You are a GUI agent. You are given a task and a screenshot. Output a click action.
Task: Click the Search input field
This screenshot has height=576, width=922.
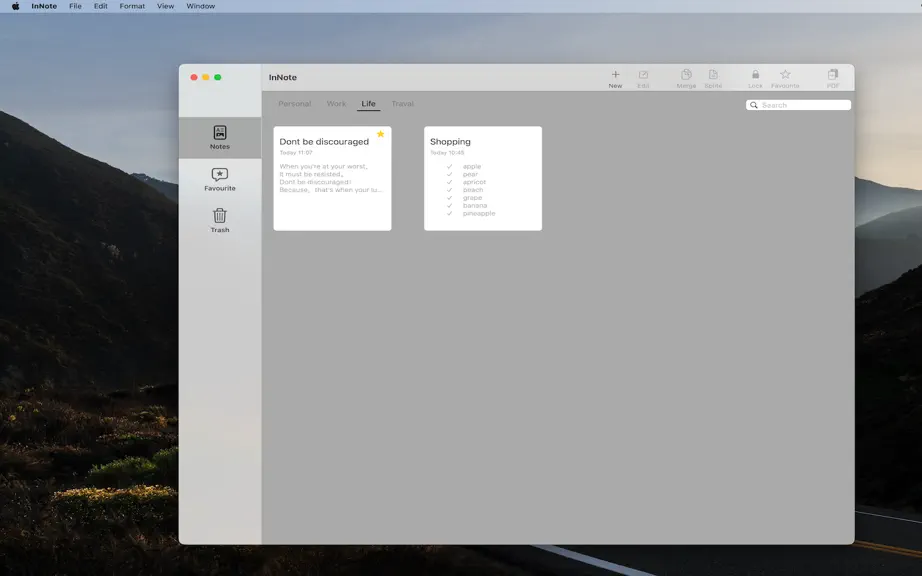799,105
